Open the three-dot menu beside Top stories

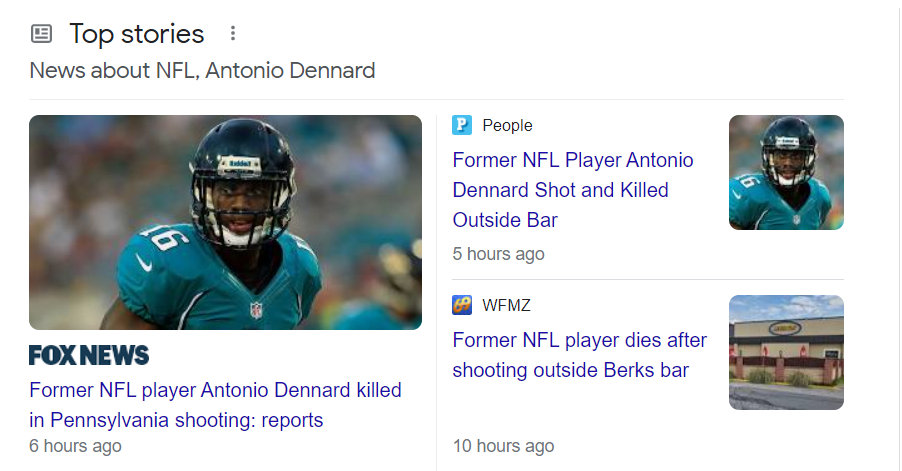(x=233, y=34)
